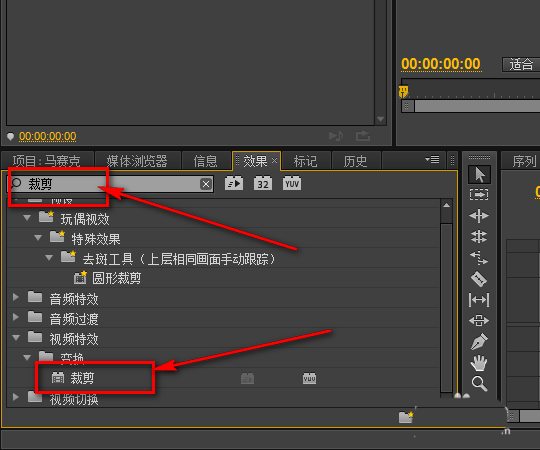540x450 pixels.
Task: Toggle 32-bit color effects filter
Action: coord(263,184)
